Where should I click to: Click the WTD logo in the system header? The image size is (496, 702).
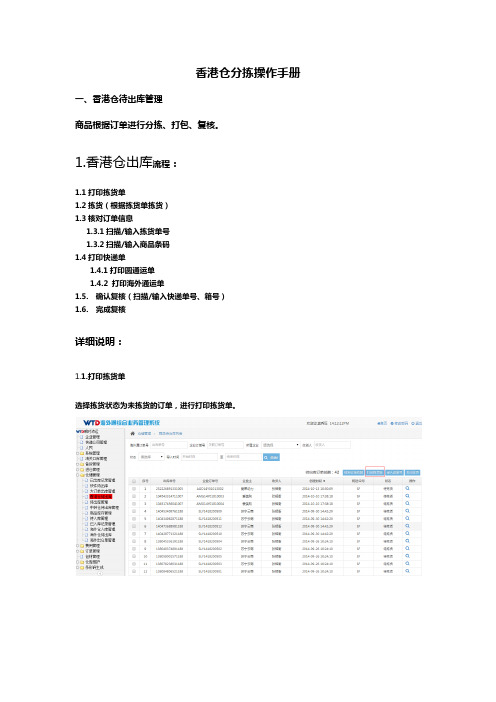(x=91, y=423)
